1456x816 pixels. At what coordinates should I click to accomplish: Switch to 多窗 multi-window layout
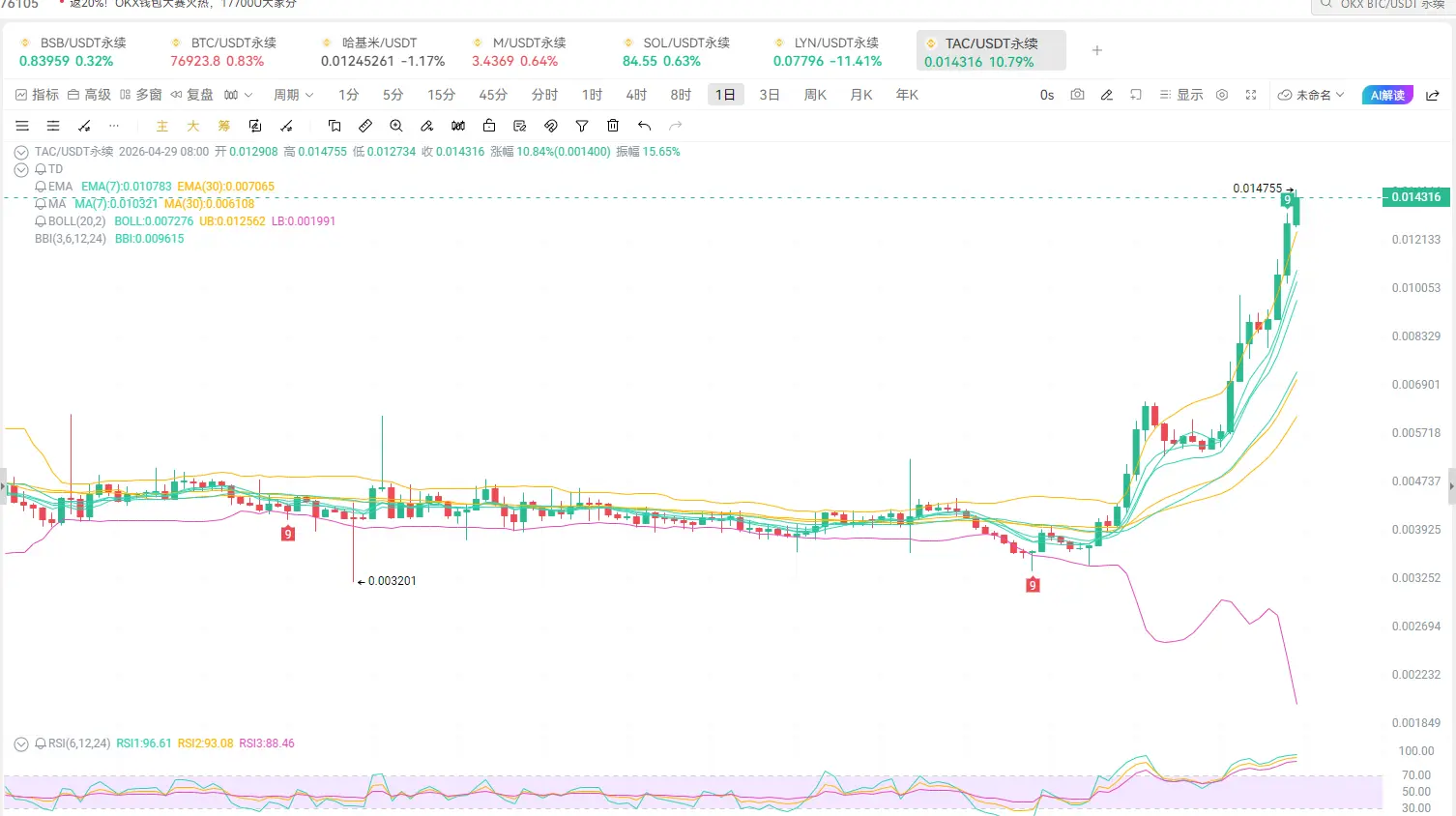[x=141, y=95]
